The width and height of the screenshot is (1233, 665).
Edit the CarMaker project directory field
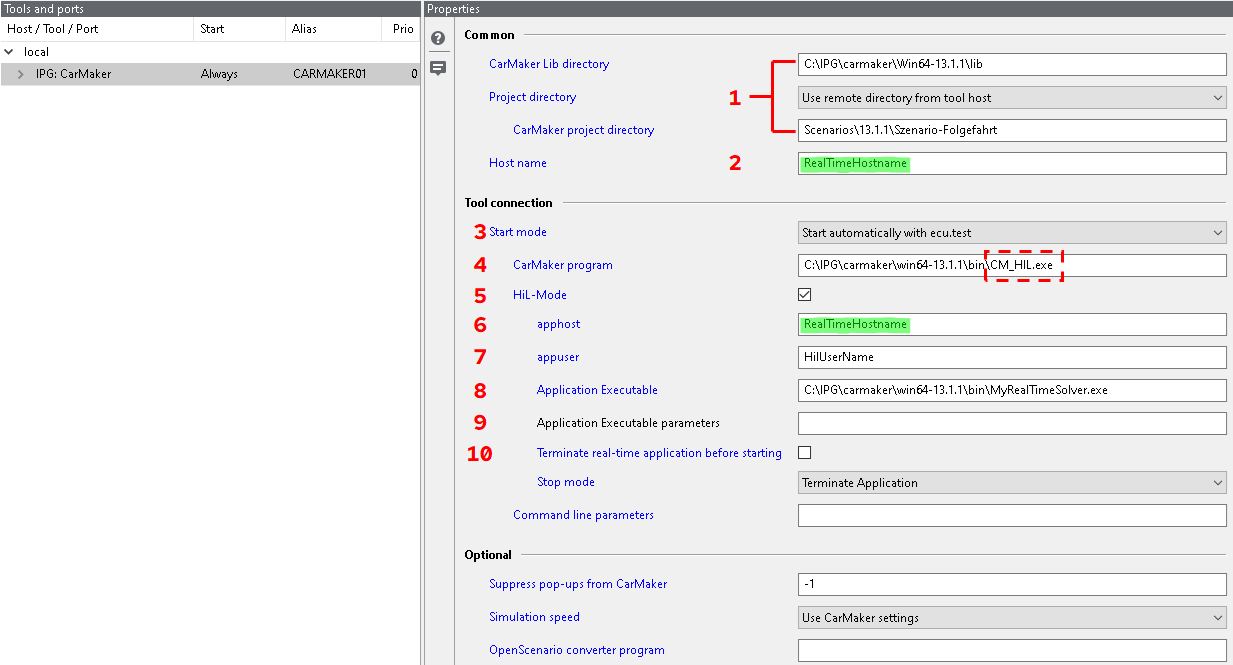pyautogui.click(x=1012, y=130)
